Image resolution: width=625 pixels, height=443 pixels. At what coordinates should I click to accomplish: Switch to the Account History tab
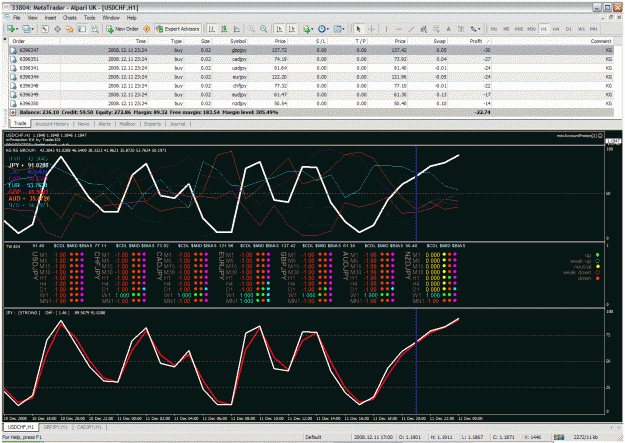click(x=52, y=124)
